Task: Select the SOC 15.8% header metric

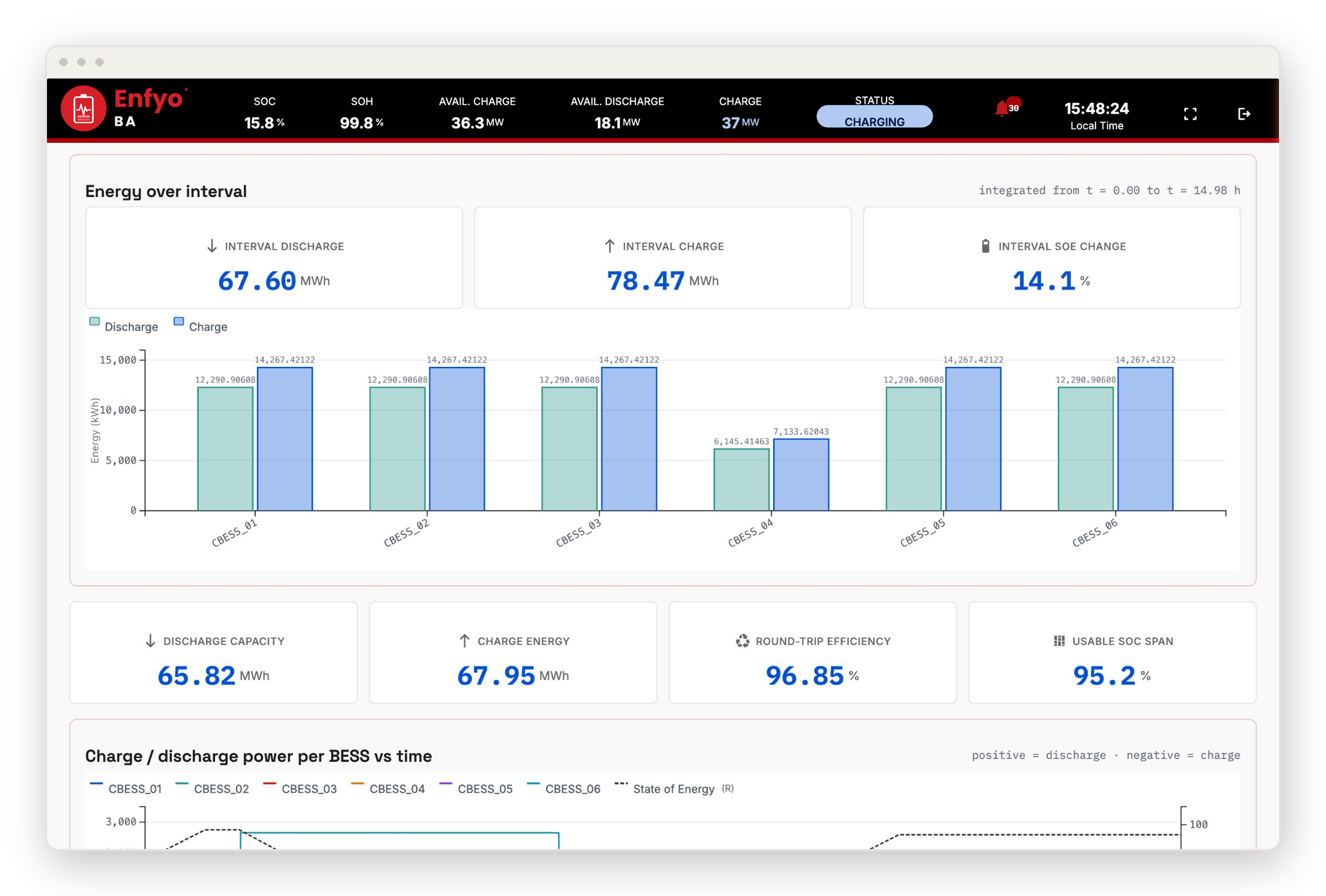Action: [264, 113]
